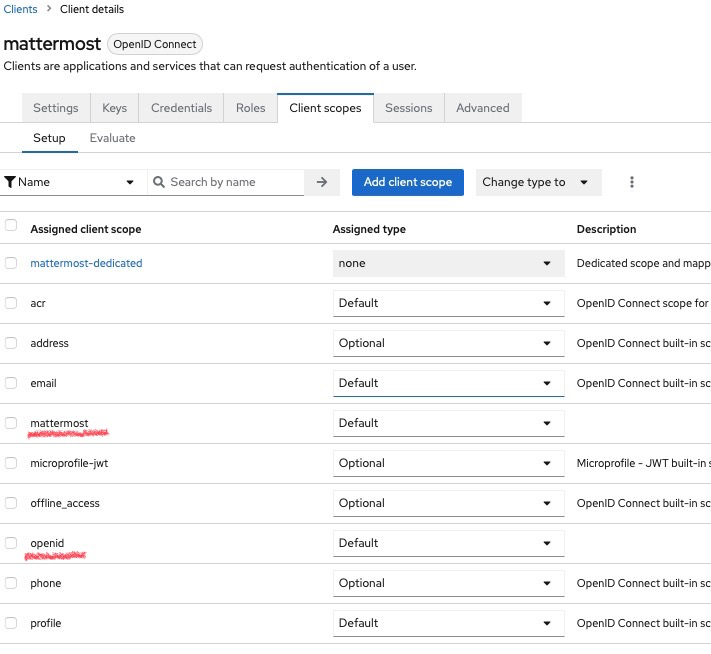Tick the email row checkbox

pyautogui.click(x=11, y=383)
